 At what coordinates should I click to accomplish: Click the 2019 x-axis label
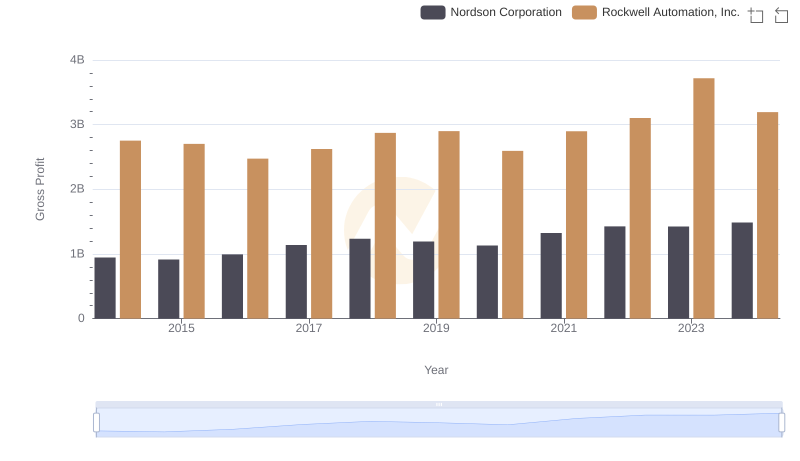click(436, 328)
